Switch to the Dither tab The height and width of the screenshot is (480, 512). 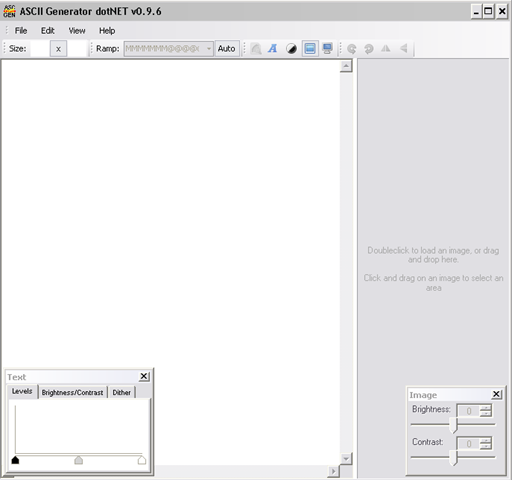coord(122,393)
